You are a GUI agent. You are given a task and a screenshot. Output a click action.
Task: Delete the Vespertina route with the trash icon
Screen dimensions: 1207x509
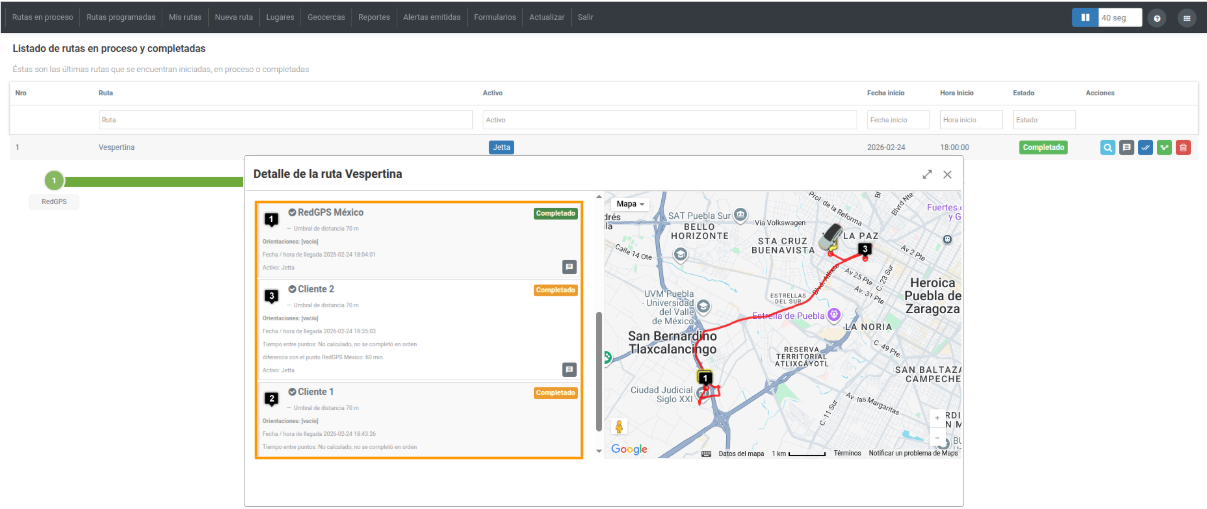tap(1183, 147)
